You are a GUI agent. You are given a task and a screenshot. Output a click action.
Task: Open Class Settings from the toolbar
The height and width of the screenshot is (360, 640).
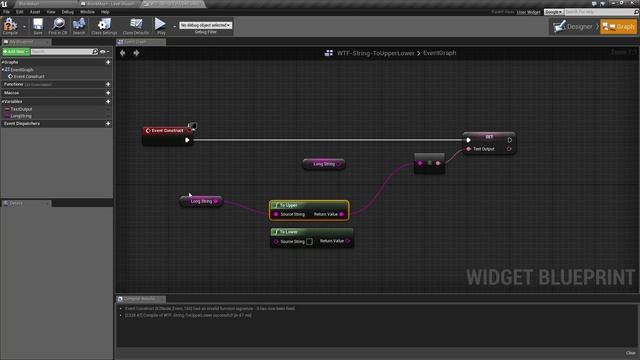(104, 26)
